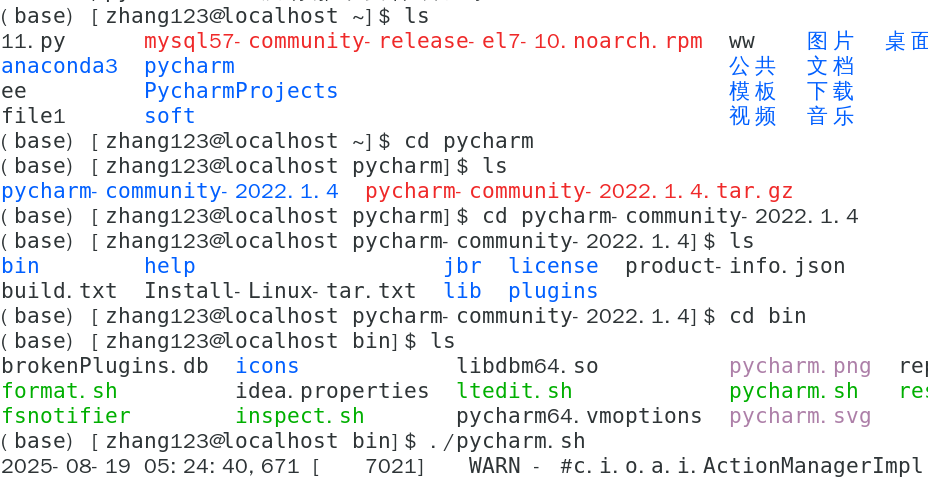Click the 公共 directory name
Viewport: 928px width, 477px height.
pos(752,66)
